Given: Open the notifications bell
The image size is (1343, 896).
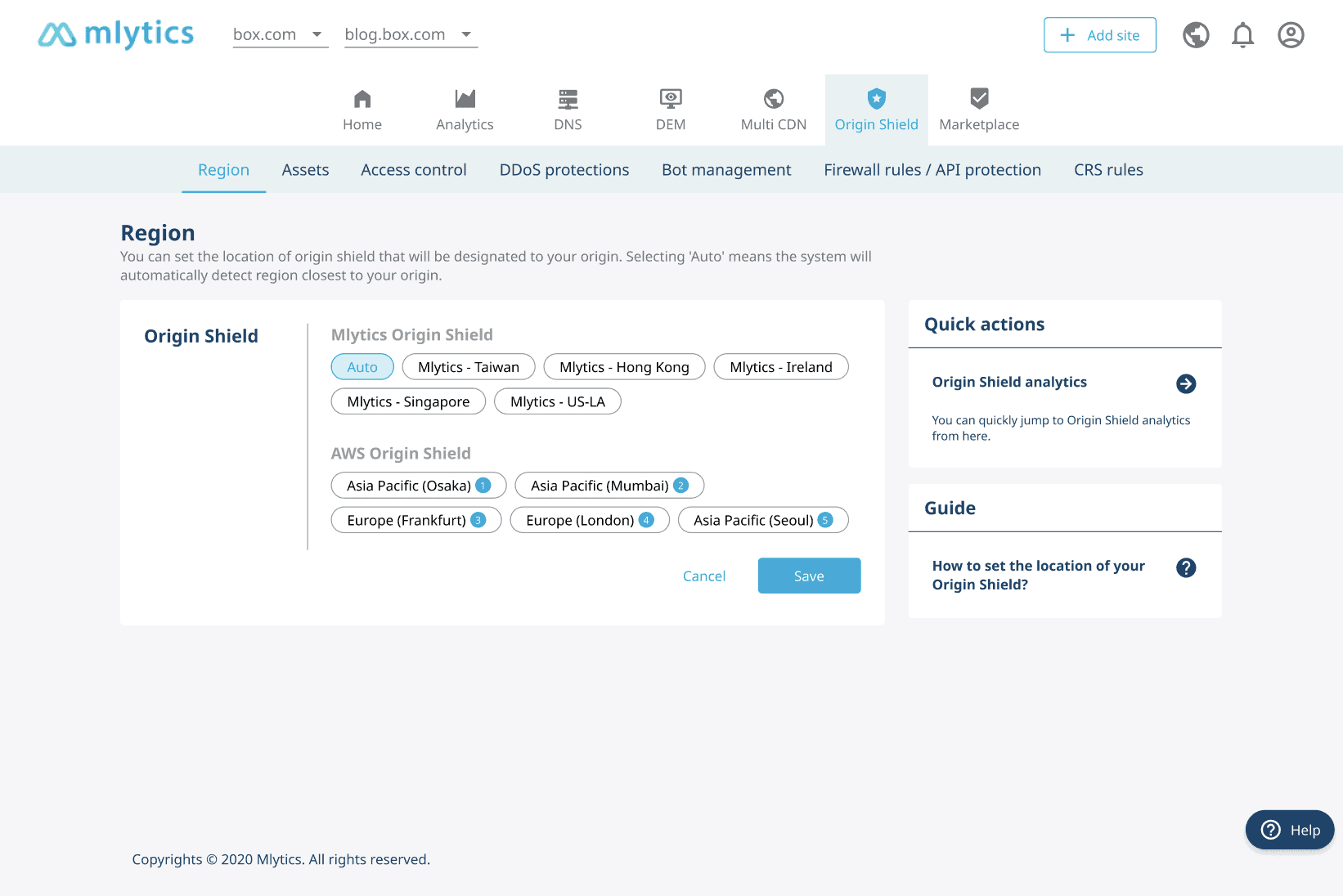Looking at the screenshot, I should coord(1243,35).
